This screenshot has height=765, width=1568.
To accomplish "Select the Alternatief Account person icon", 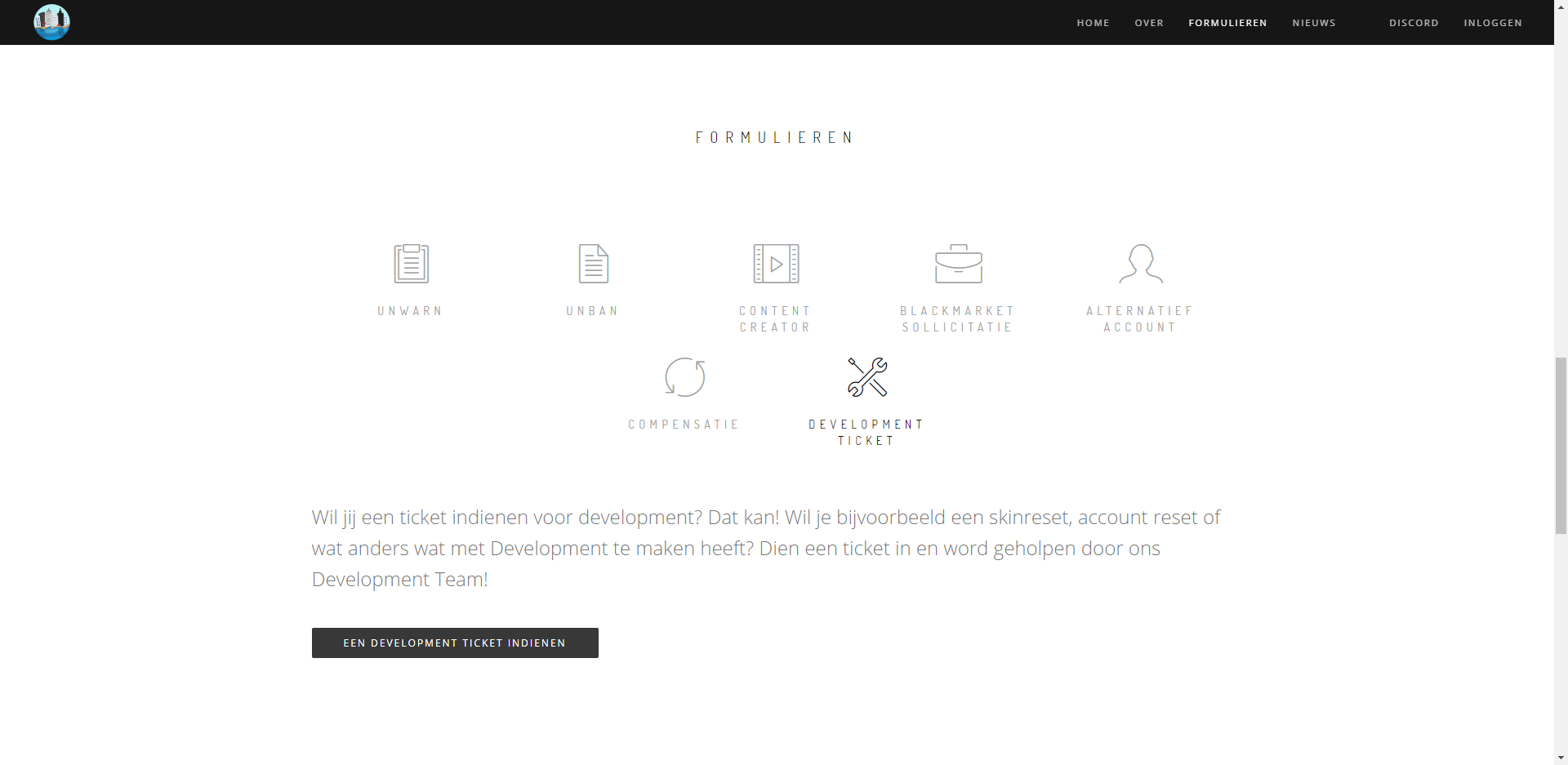I will click(1140, 264).
